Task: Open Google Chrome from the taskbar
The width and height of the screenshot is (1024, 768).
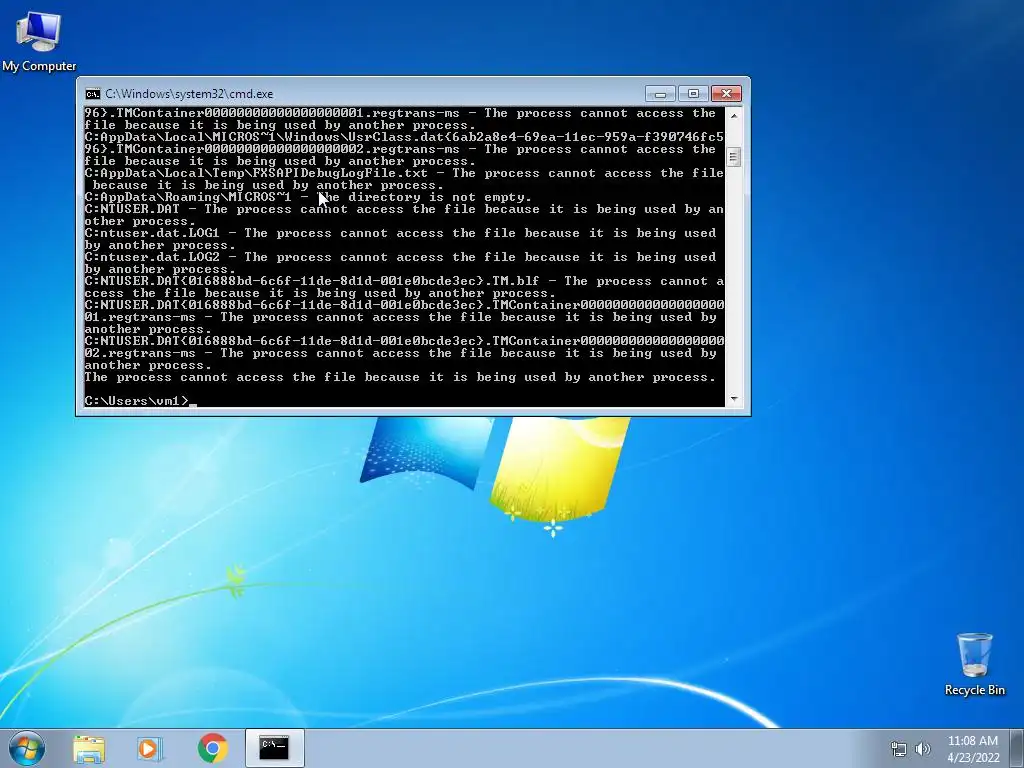Action: [x=213, y=748]
